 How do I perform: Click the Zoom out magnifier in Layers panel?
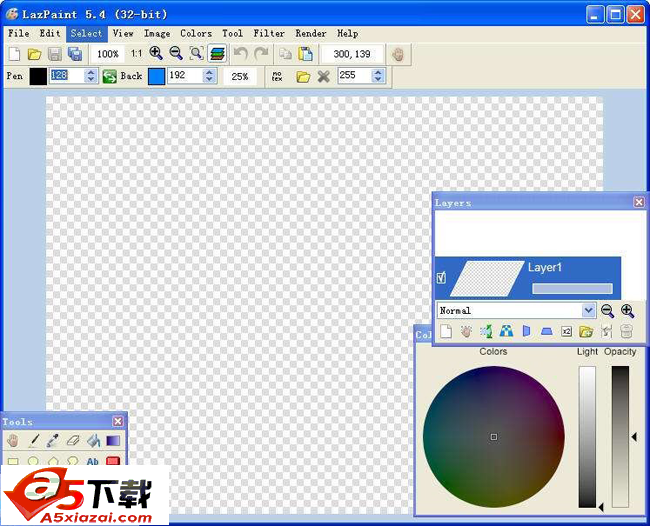click(607, 311)
